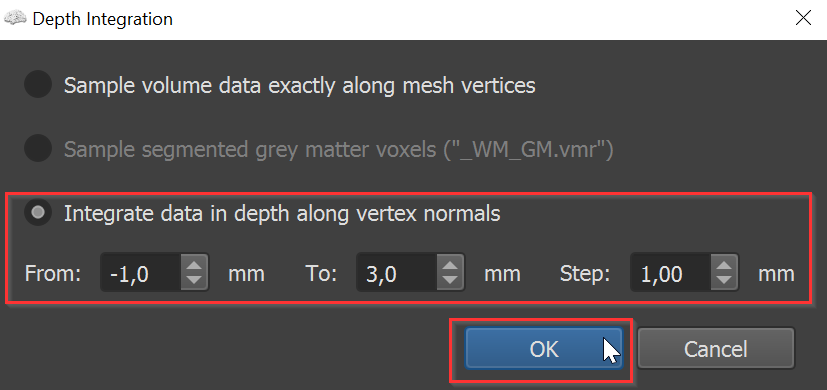Click the Integrate data in depth label text
Screen dimensions: 827x390
282,214
